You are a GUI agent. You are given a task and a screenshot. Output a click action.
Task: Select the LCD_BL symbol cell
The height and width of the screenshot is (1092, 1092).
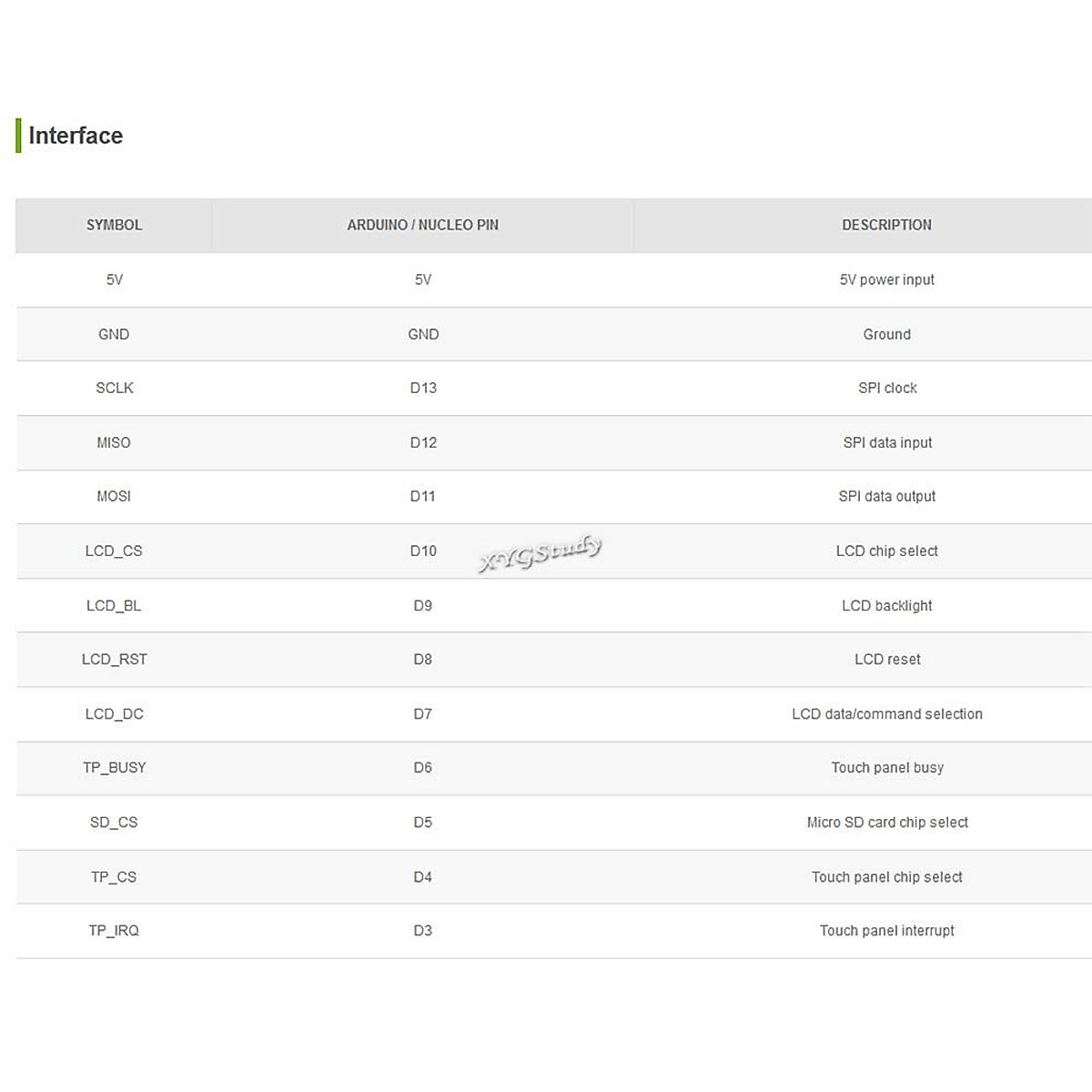pyautogui.click(x=114, y=605)
